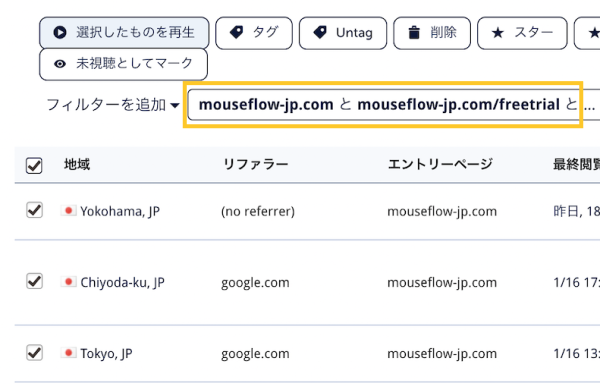The height and width of the screenshot is (384, 600).
Task: Uncheck the Tokyo, JP row checkbox
Action: 34,352
